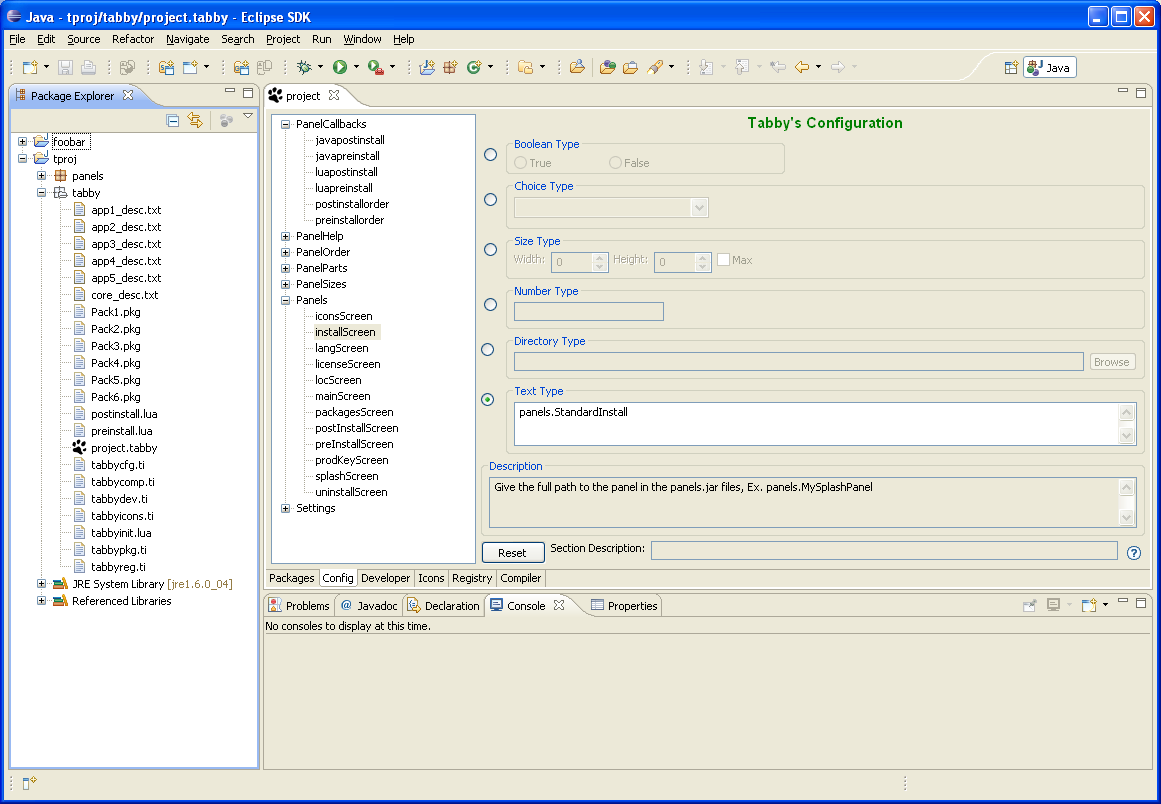Close the project editor tab
1161x804 pixels.
click(334, 95)
